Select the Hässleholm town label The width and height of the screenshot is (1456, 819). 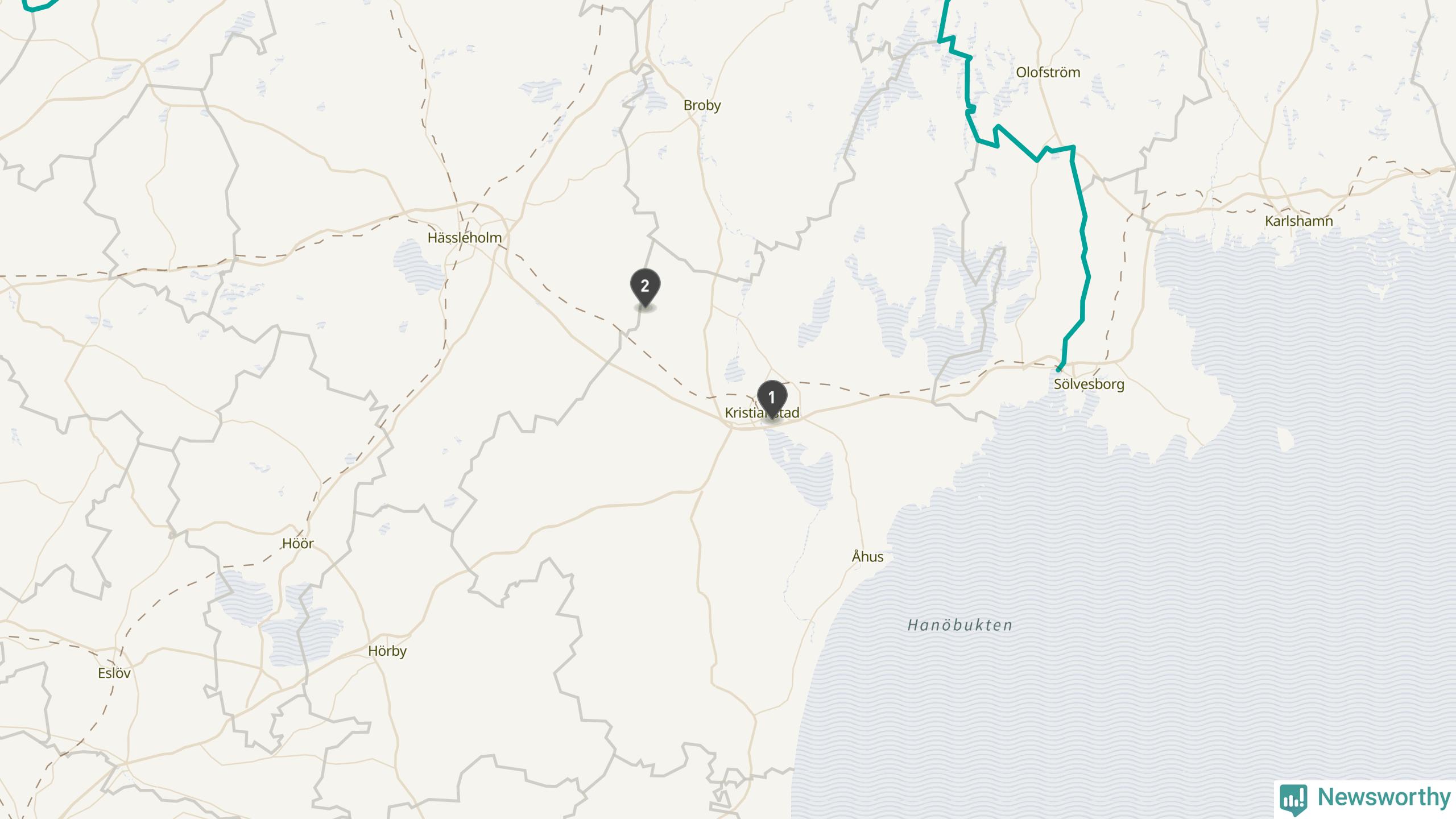465,238
